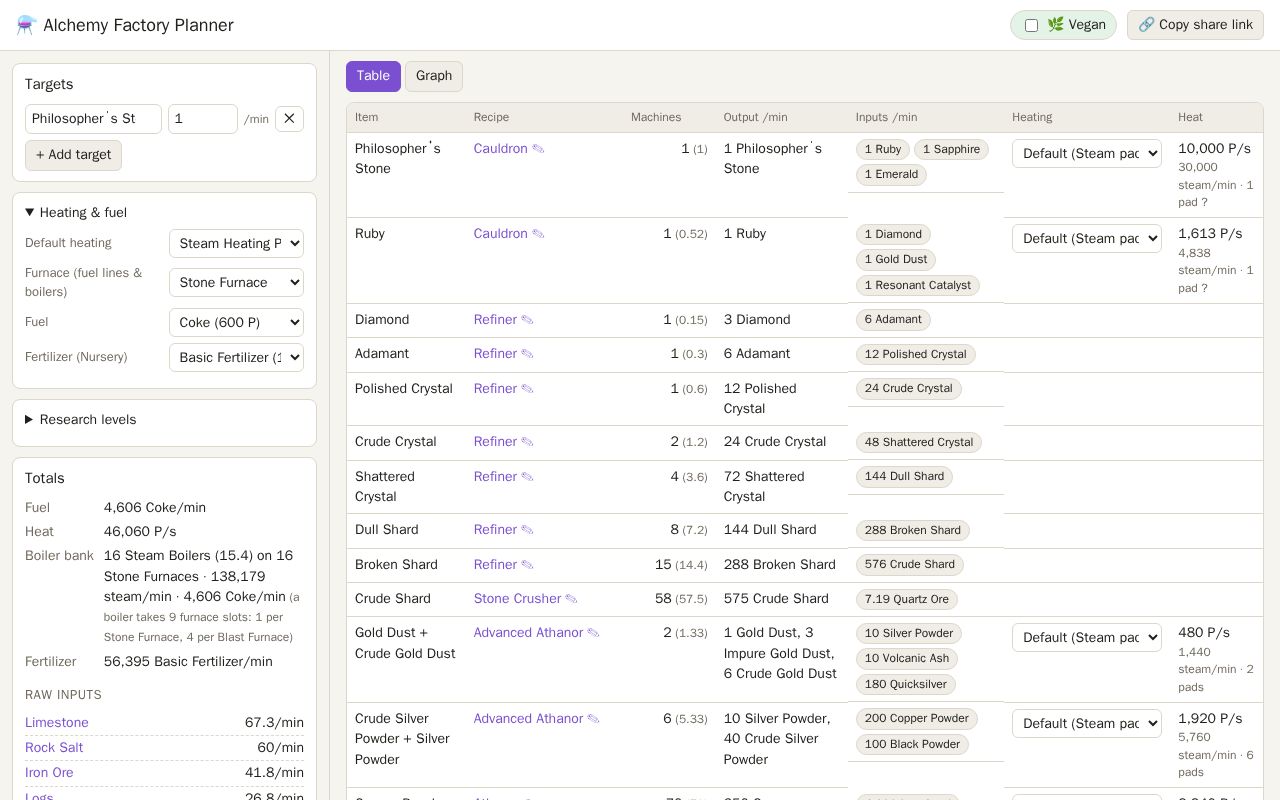Edit the Diamond row's Refiner recipe via pencil
Image resolution: width=1280 pixels, height=800 pixels.
(527, 320)
